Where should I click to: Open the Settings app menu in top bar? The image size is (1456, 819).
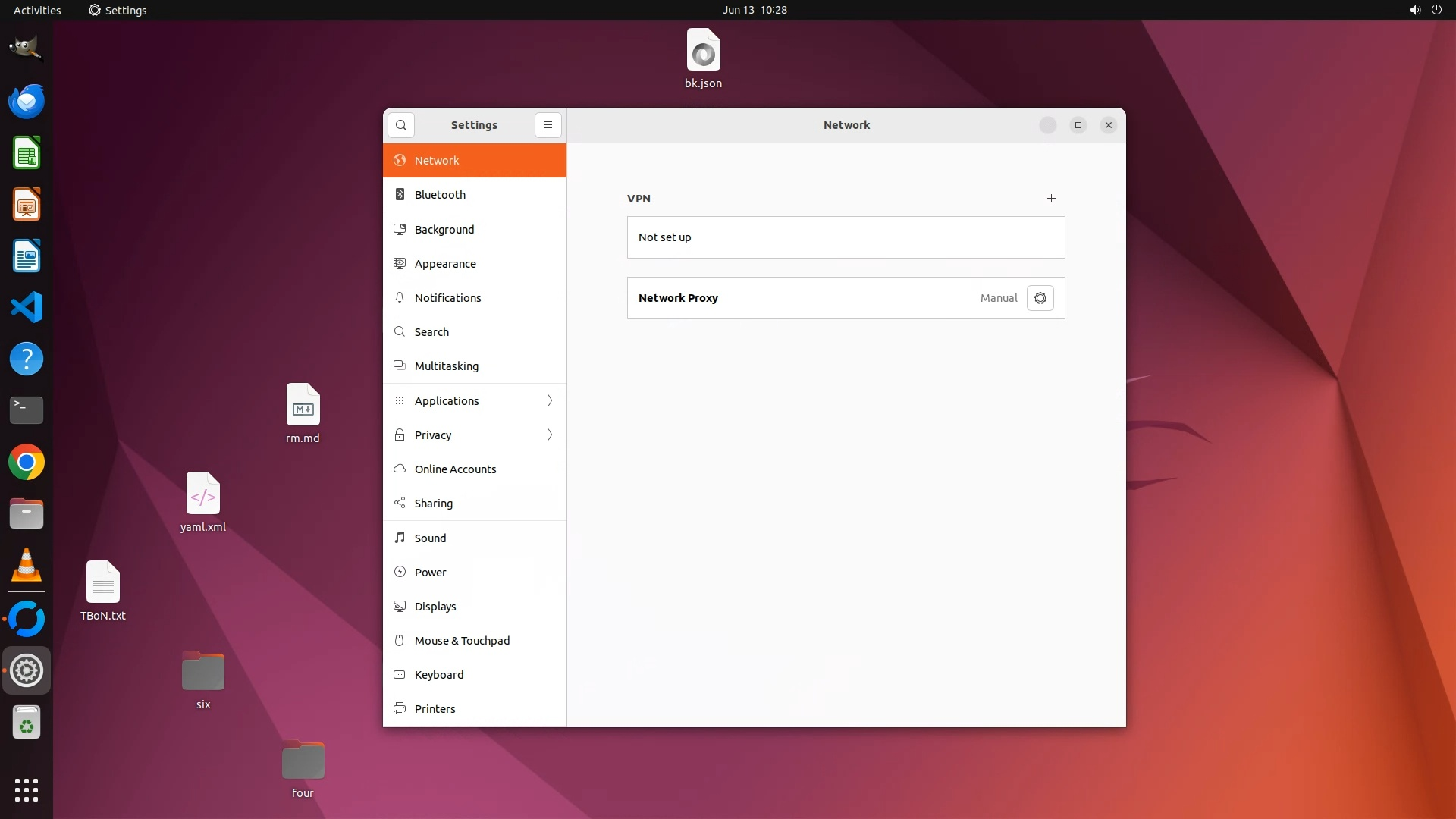pos(118,10)
